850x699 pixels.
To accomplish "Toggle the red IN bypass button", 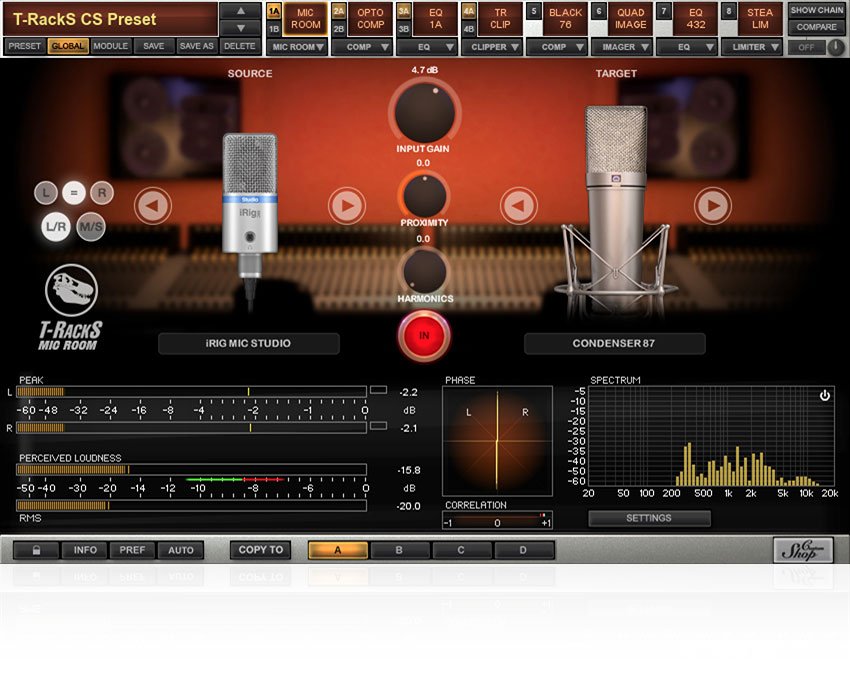I will point(424,336).
